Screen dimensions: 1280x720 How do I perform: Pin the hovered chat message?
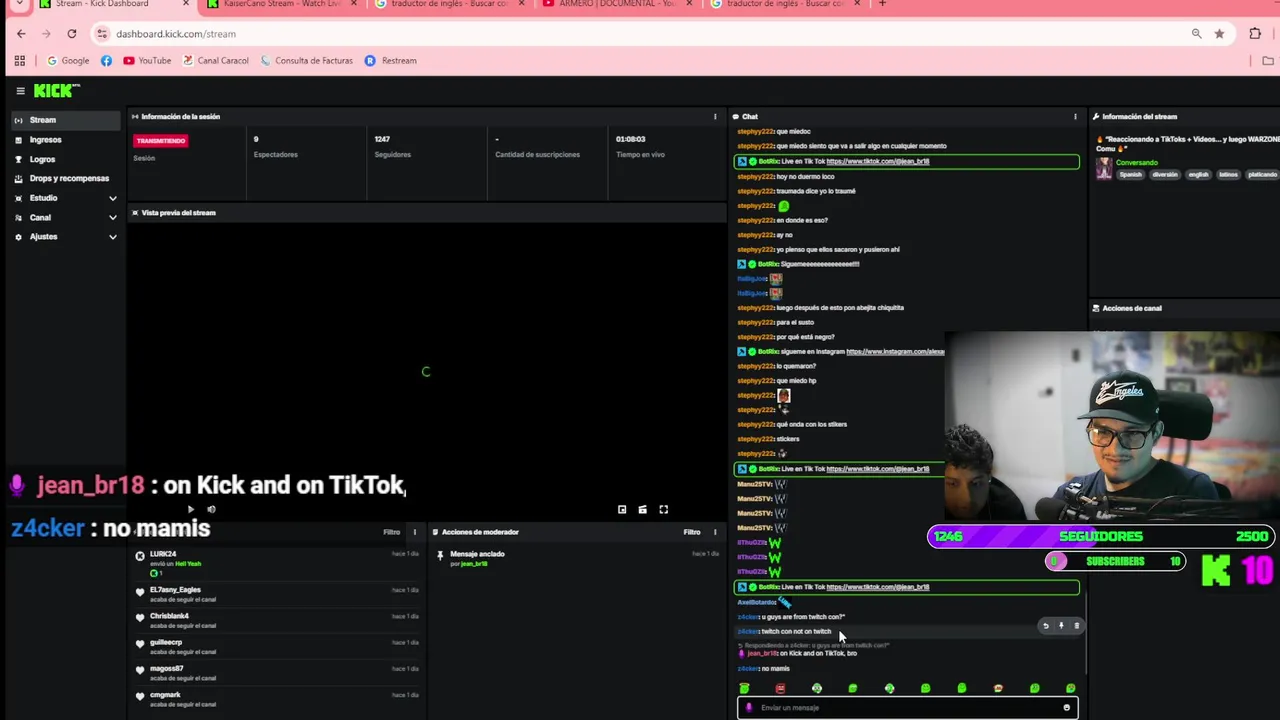(x=1061, y=626)
